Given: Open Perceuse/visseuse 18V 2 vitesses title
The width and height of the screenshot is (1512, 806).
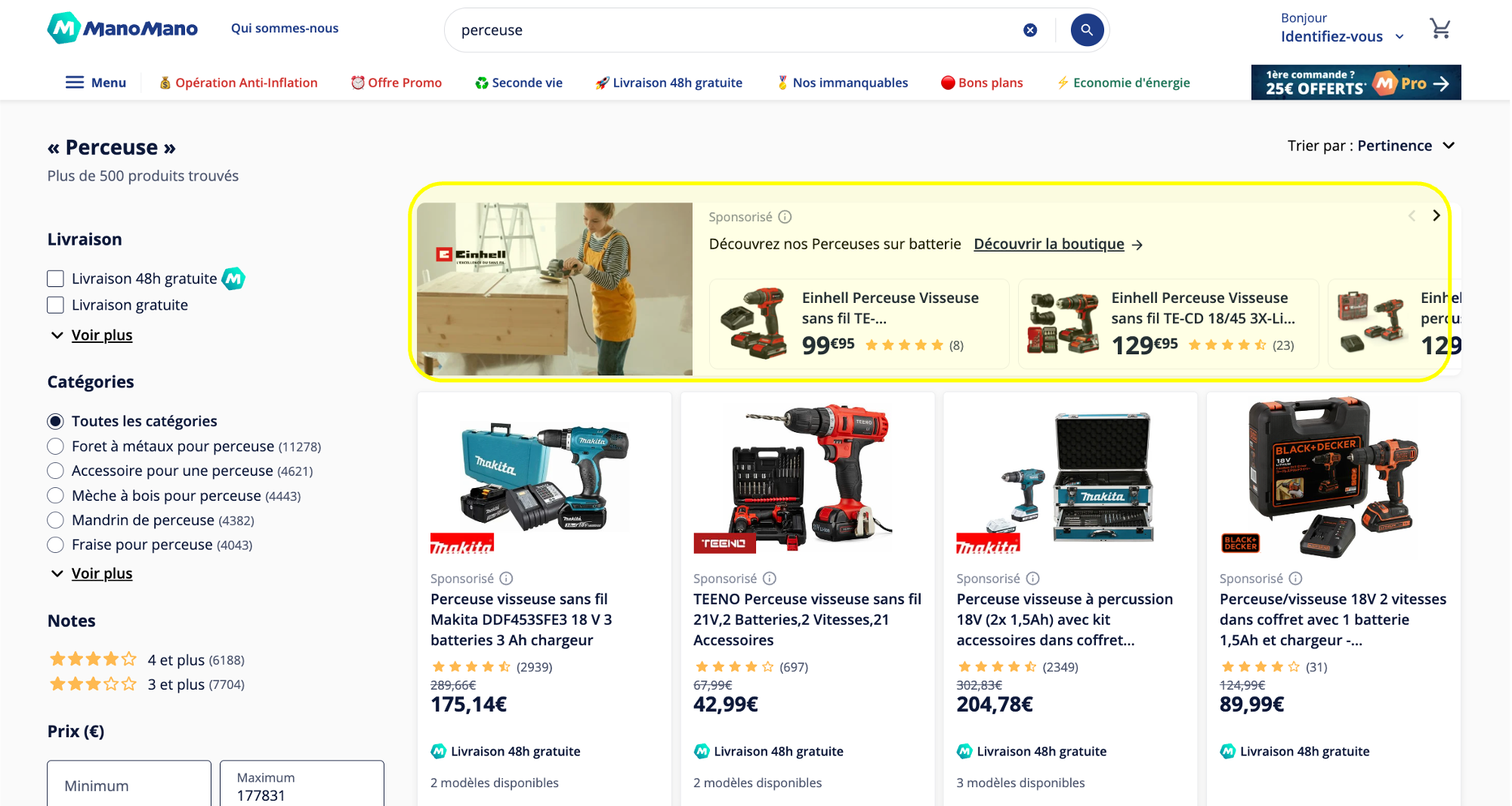Looking at the screenshot, I should [1333, 619].
